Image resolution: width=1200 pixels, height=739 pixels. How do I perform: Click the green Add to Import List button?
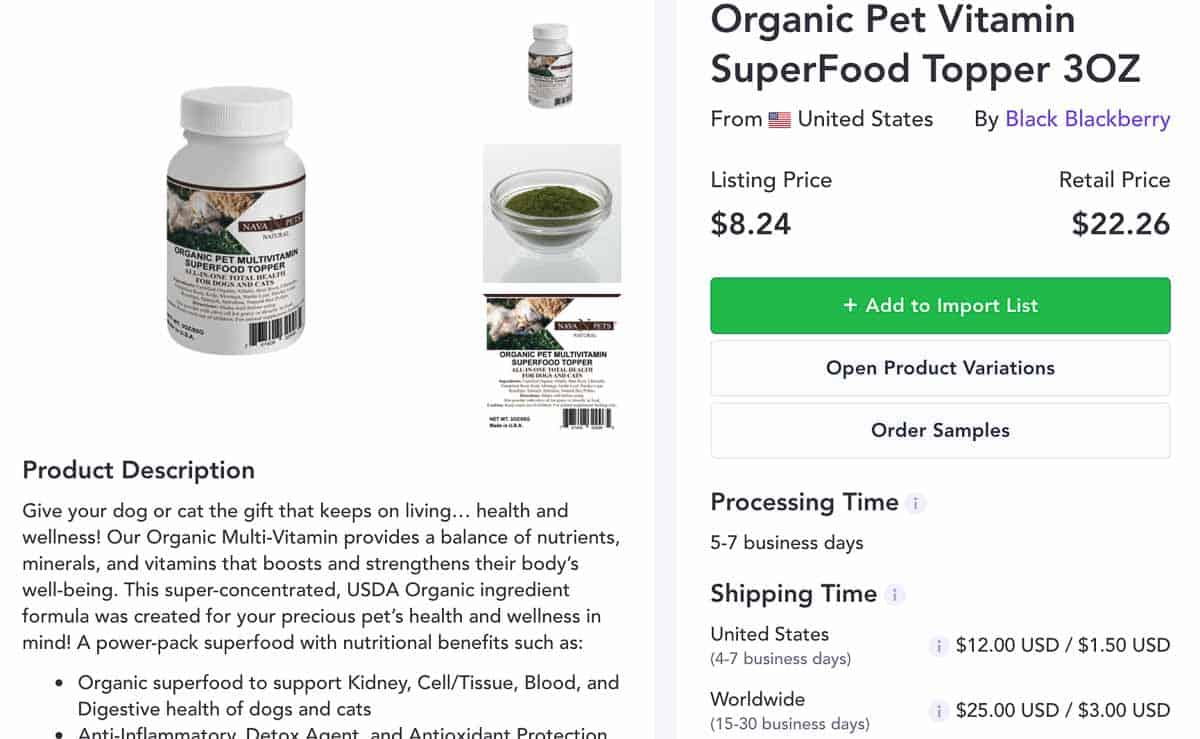(940, 305)
